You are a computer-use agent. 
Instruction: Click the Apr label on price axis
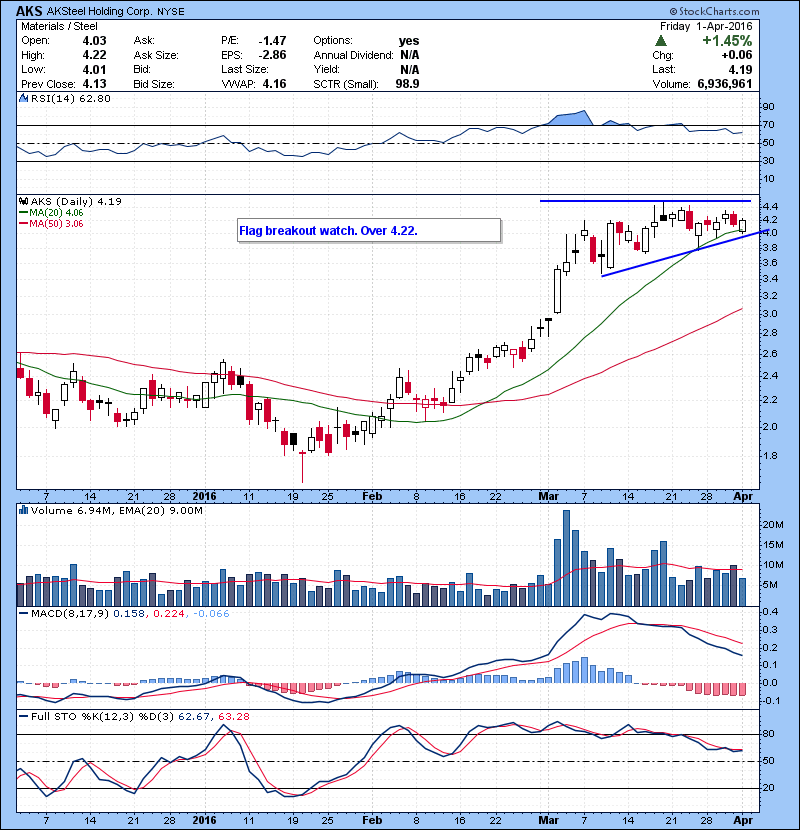click(743, 496)
